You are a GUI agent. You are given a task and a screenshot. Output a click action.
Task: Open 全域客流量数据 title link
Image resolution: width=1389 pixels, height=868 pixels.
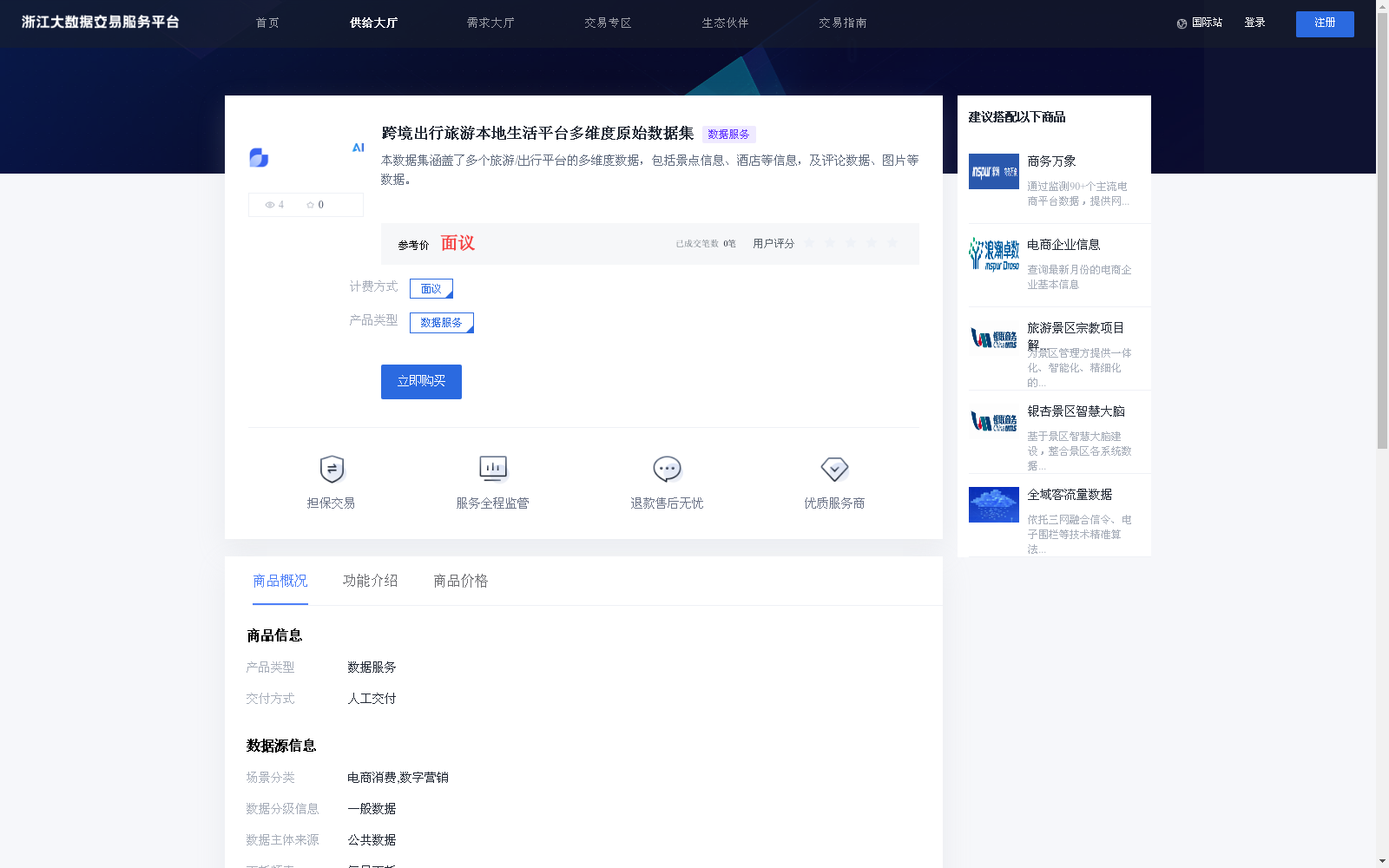point(1070,495)
